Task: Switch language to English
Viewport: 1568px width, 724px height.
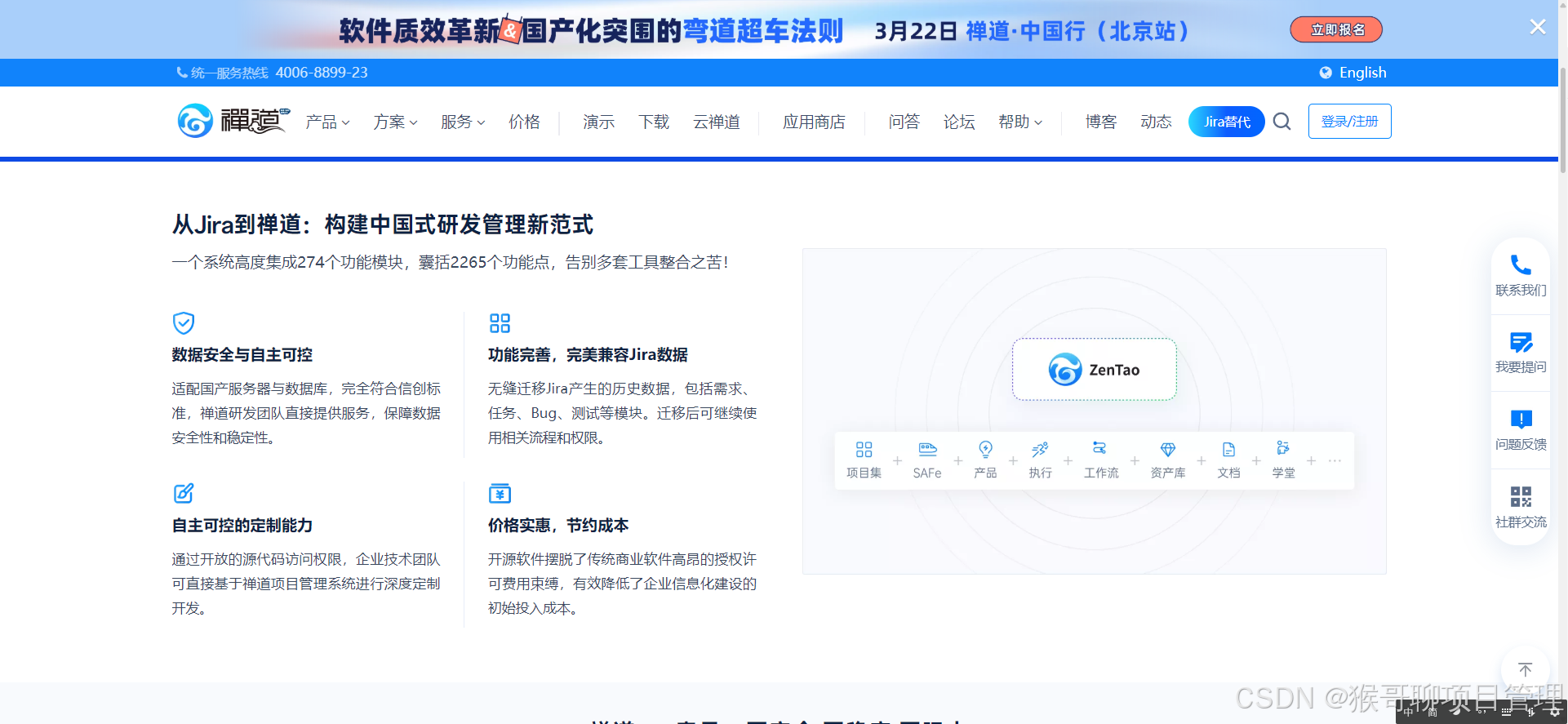Action: click(1362, 73)
